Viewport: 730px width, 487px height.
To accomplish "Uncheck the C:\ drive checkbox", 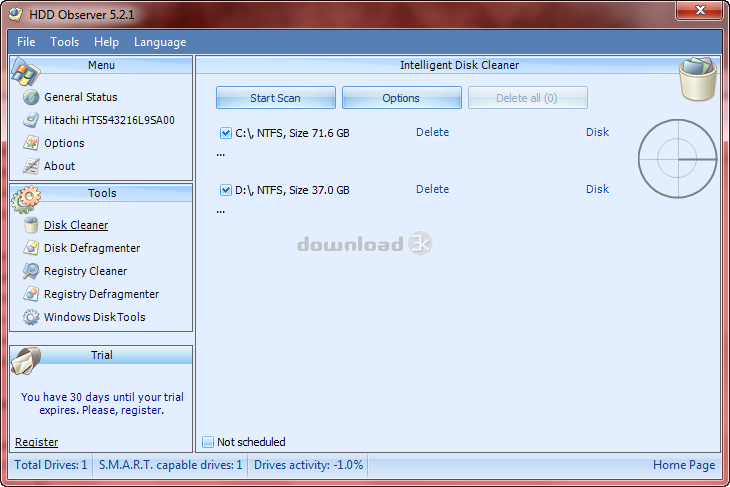I will pos(226,133).
